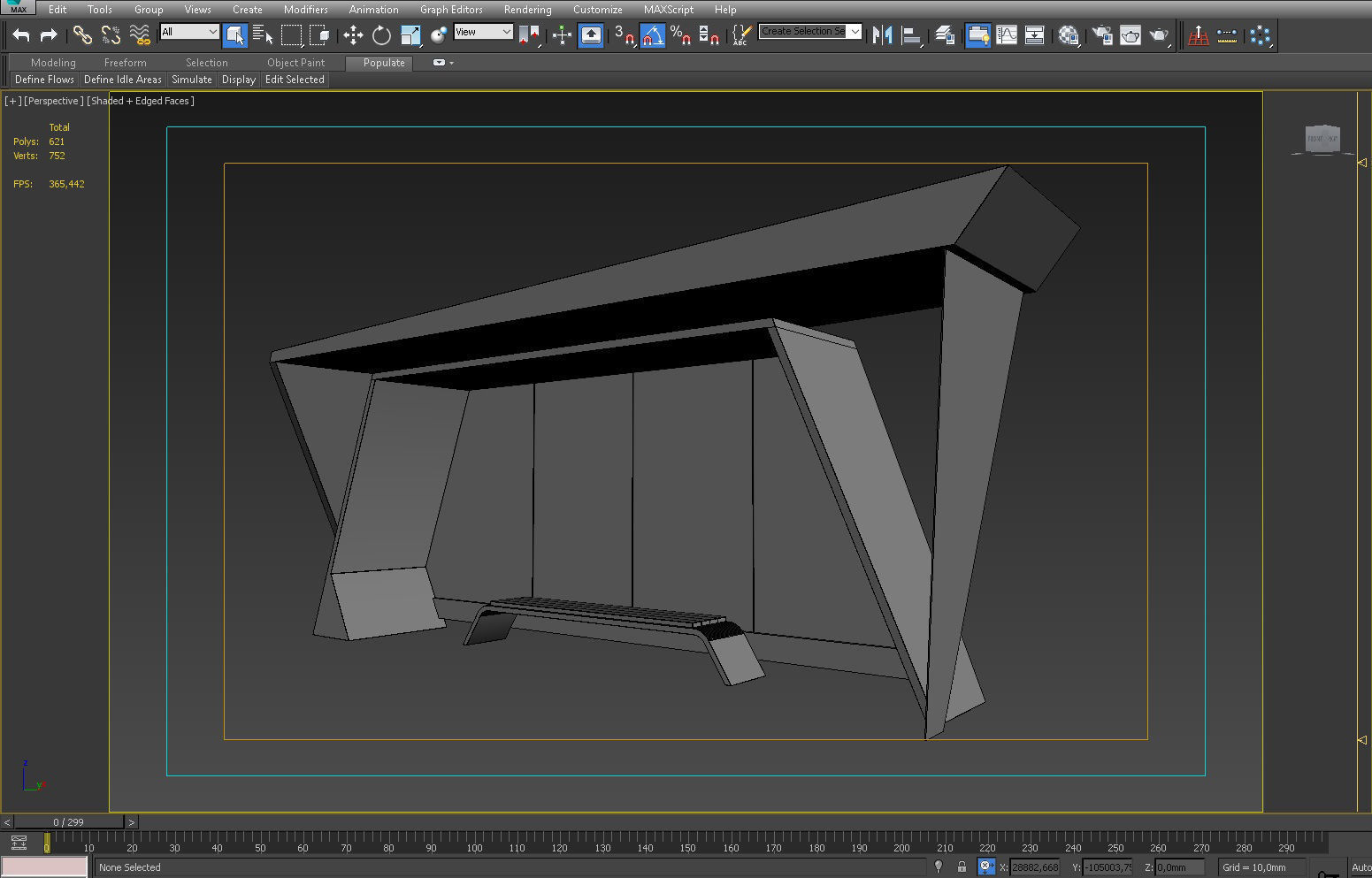This screenshot has height=878, width=1372.
Task: Click the Redo arrow icon
Action: click(49, 35)
